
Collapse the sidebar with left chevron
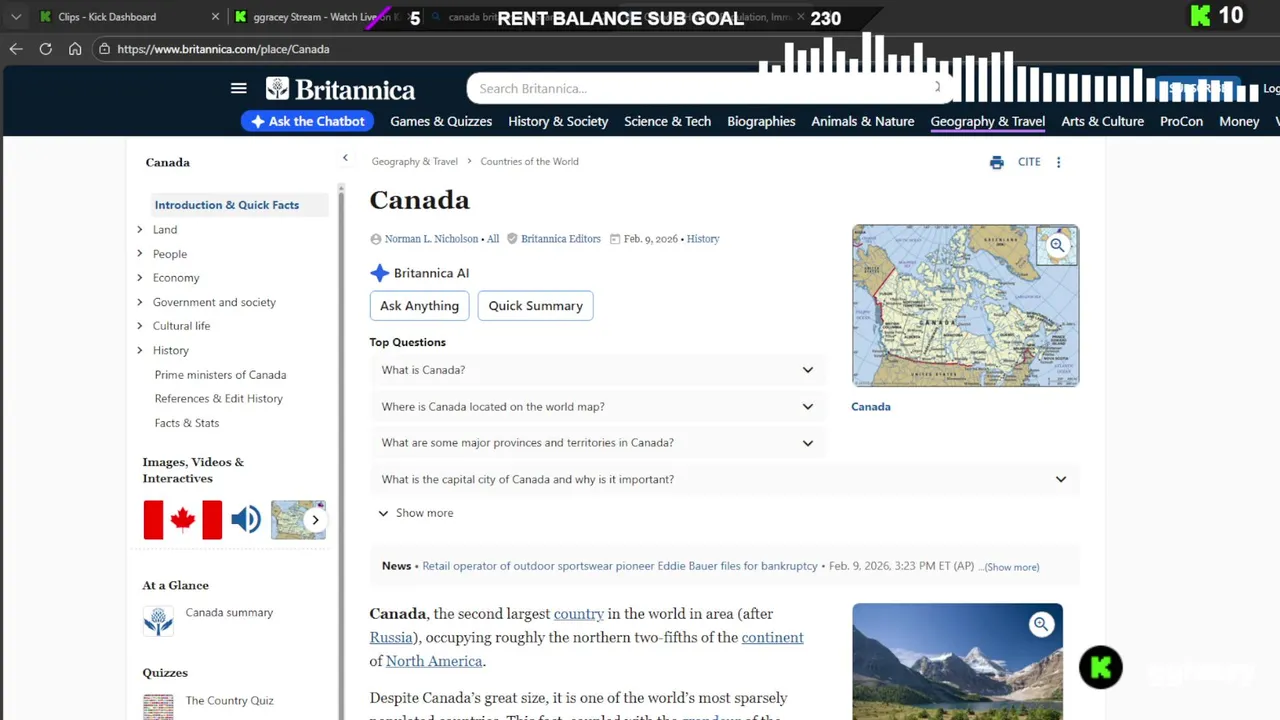point(345,158)
